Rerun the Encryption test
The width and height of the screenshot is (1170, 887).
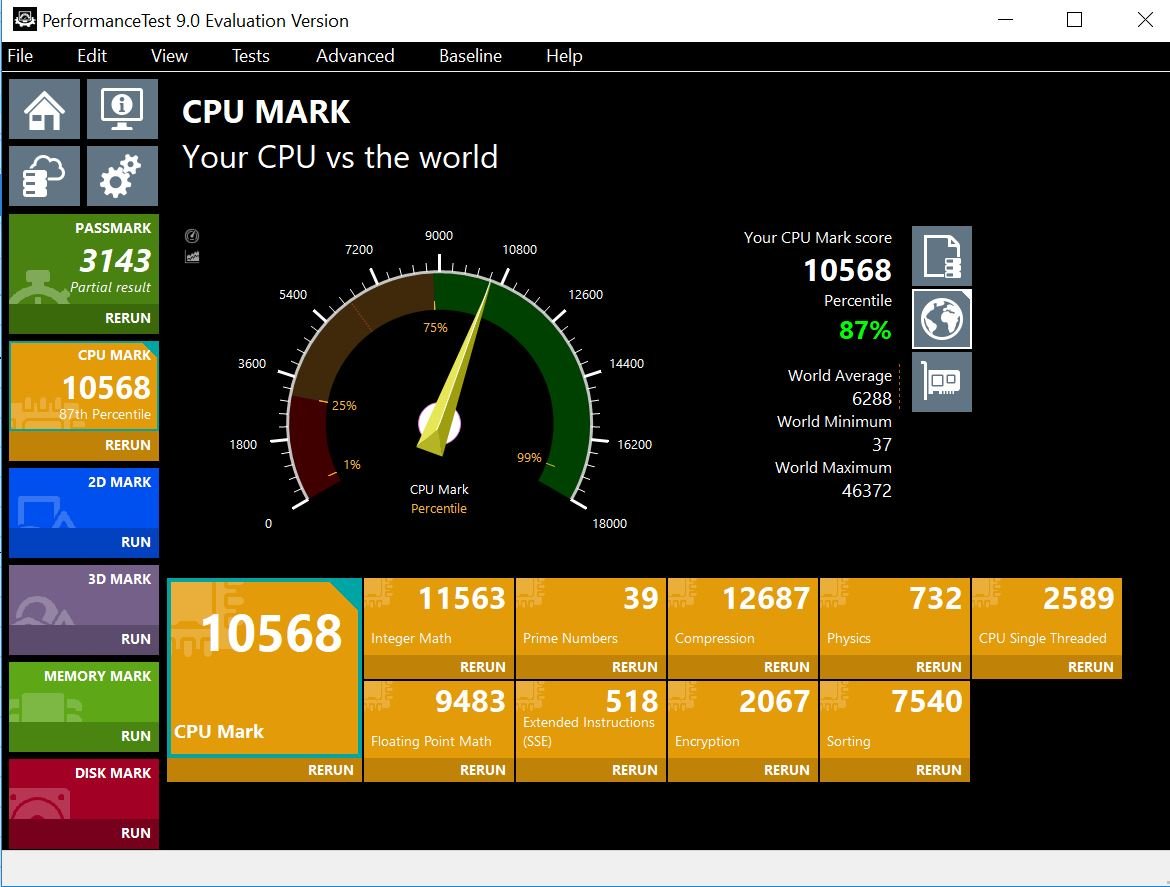point(743,770)
